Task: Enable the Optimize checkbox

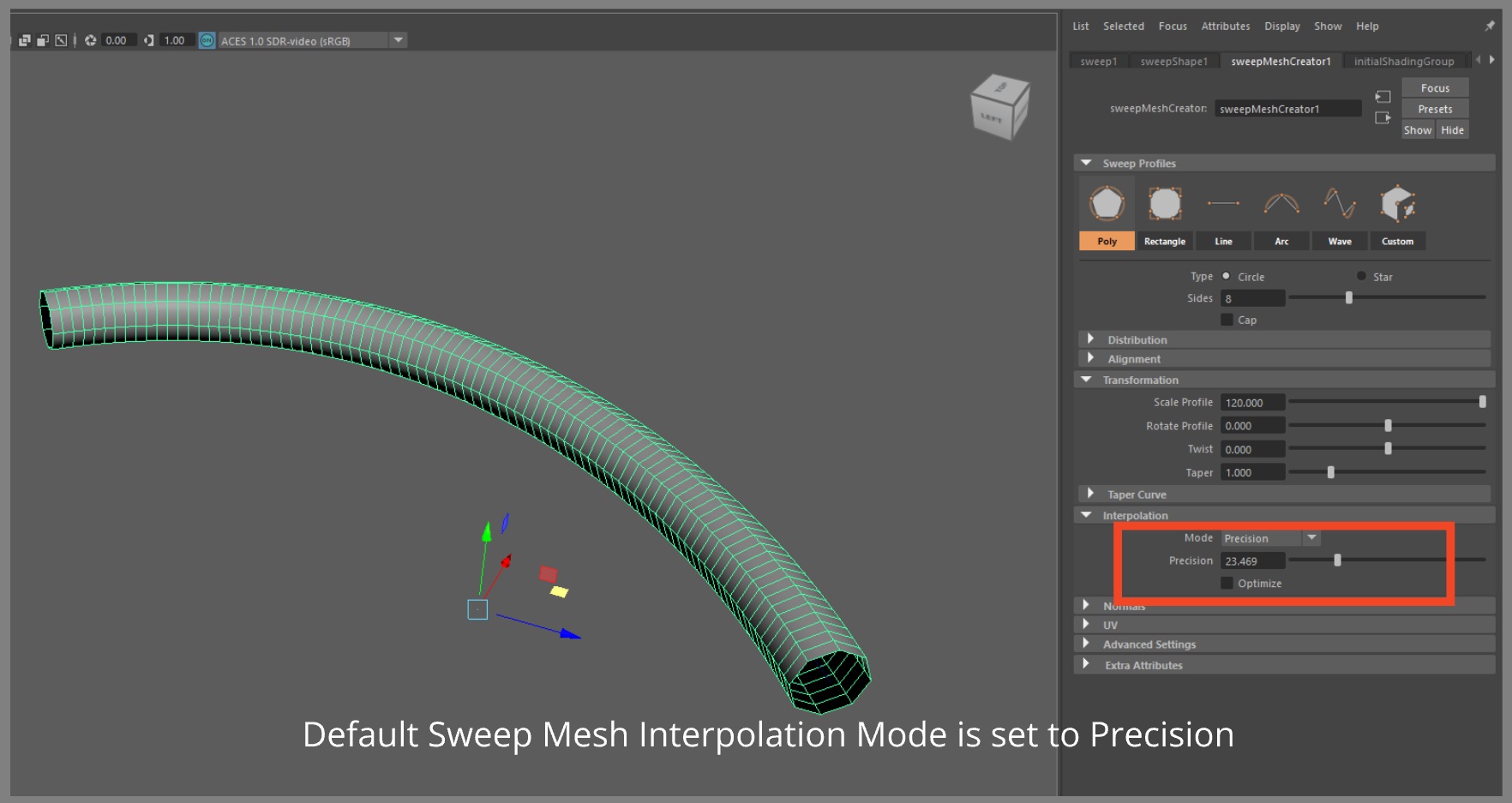Action: (x=1227, y=584)
